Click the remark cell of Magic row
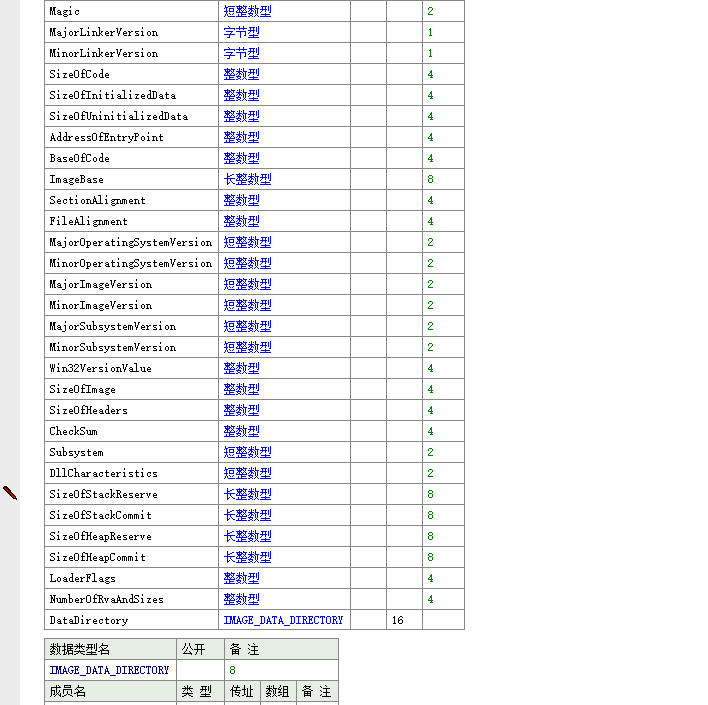Screen dimensions: 708x705 (443, 11)
